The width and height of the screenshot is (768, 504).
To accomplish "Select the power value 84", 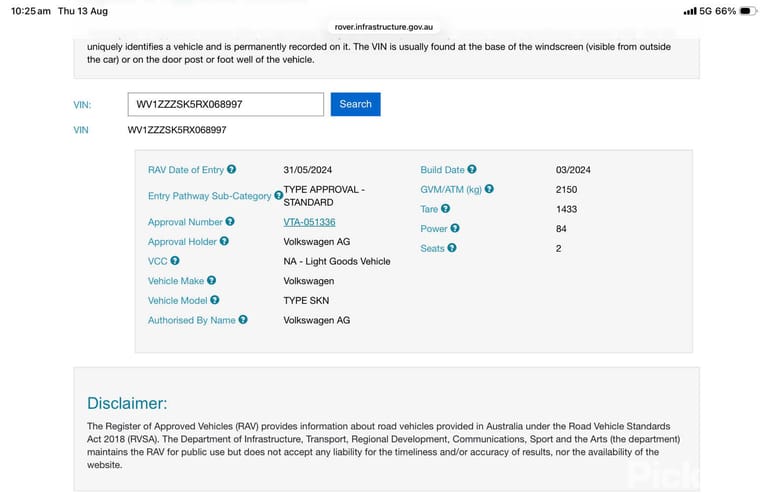I will click(561, 229).
